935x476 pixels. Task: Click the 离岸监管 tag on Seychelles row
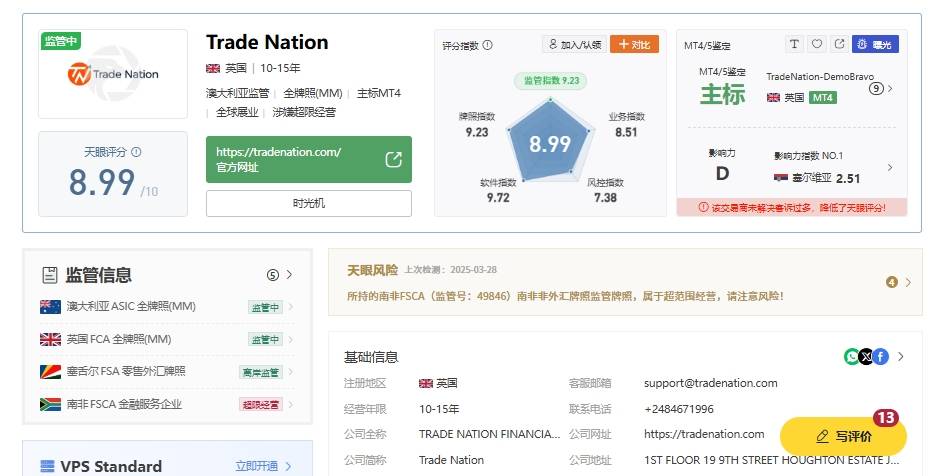point(261,372)
